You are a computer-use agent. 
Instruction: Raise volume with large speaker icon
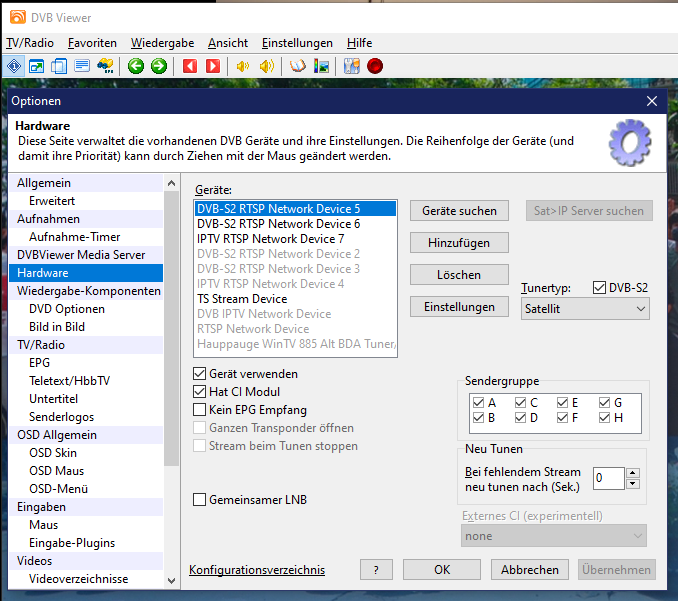266,66
